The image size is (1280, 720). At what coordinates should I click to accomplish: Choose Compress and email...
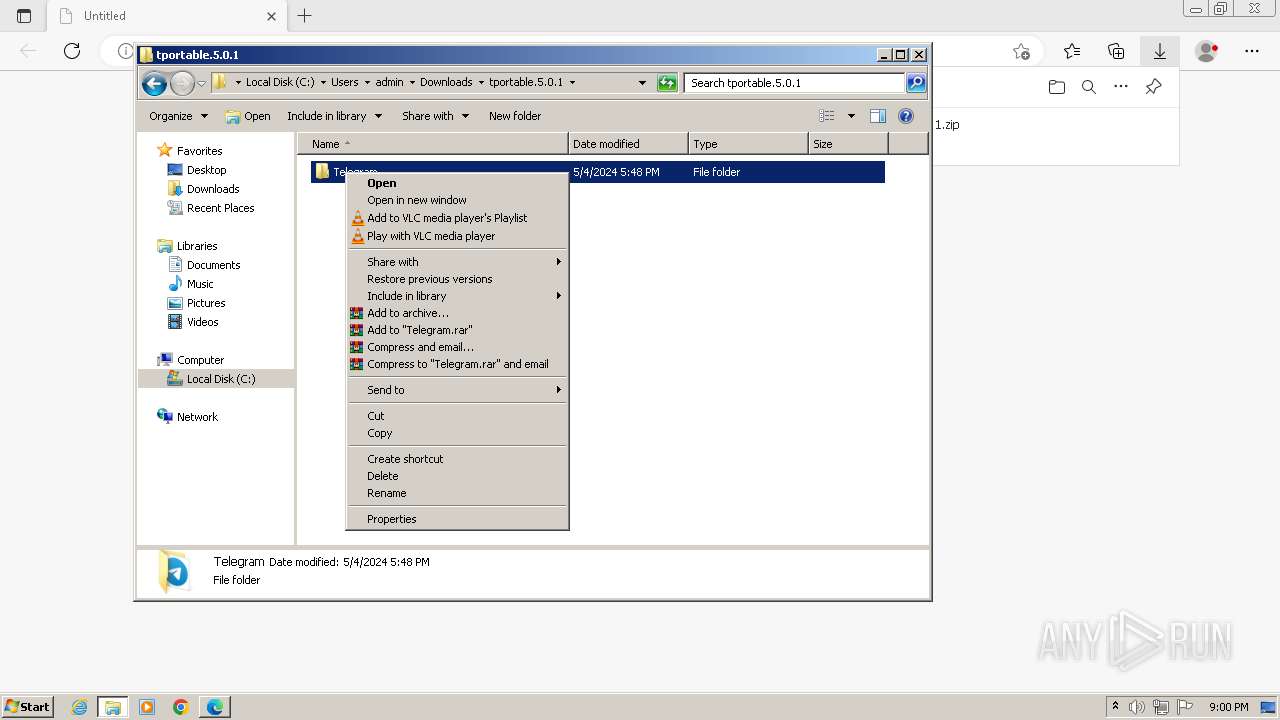tap(457, 347)
